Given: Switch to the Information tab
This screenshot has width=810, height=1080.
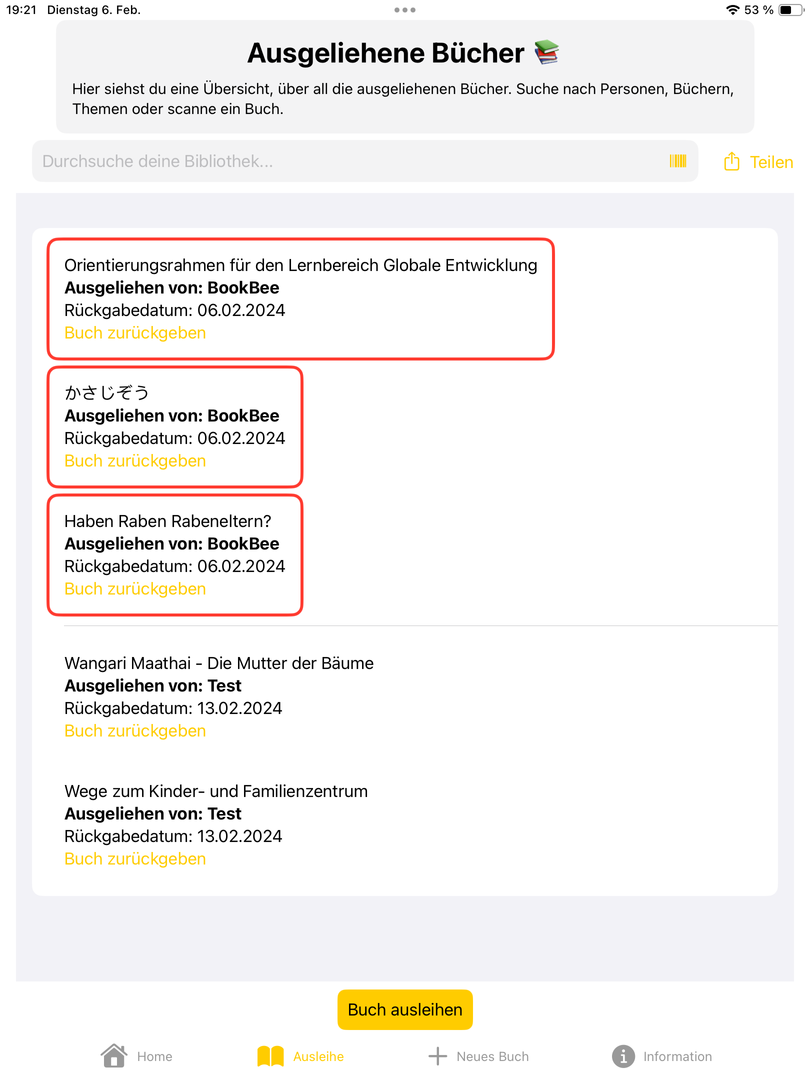Looking at the screenshot, I should click(677, 1056).
